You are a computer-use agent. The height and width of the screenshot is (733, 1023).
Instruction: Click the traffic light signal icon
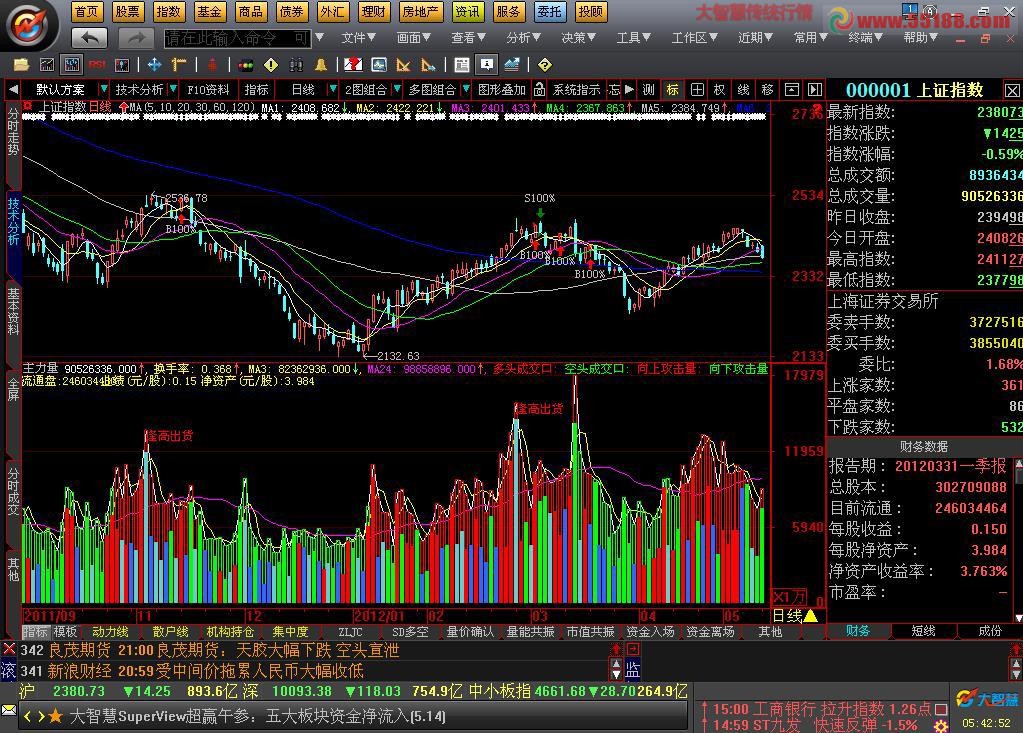pyautogui.click(x=246, y=65)
